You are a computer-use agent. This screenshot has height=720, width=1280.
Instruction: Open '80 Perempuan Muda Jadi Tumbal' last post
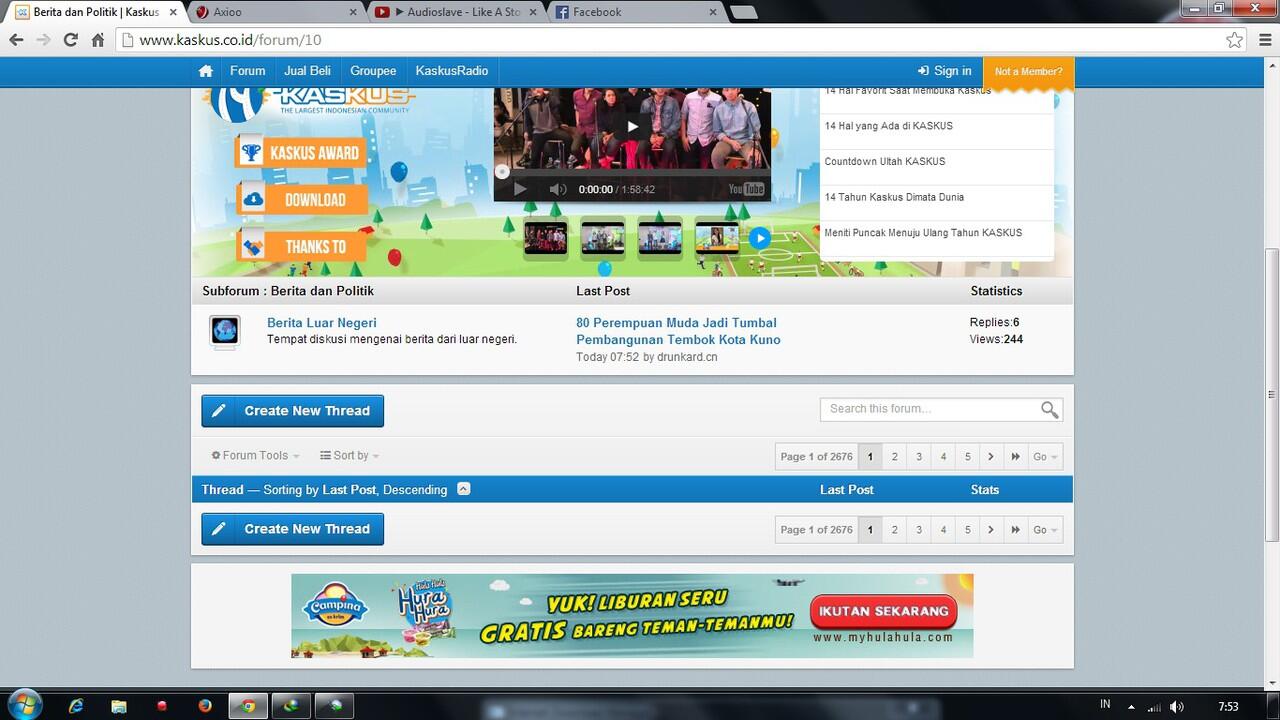pyautogui.click(x=678, y=331)
